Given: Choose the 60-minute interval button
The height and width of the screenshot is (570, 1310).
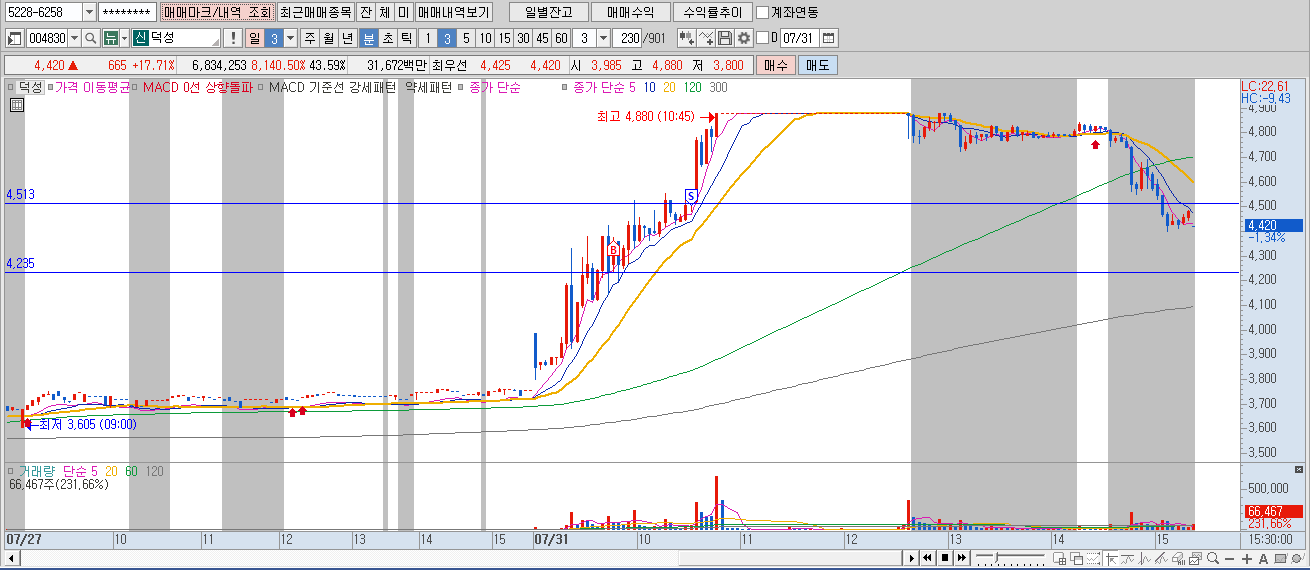Looking at the screenshot, I should pos(561,38).
